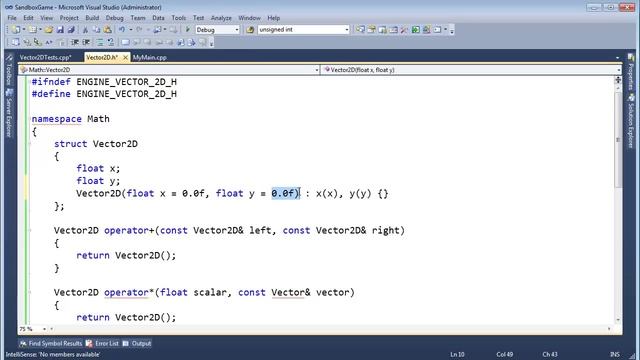
Task: Click the Navigate Backward icon
Action: (158, 30)
